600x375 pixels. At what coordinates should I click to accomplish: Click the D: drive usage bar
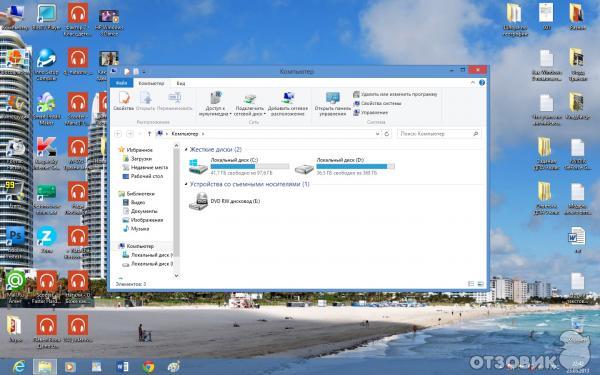(x=355, y=166)
